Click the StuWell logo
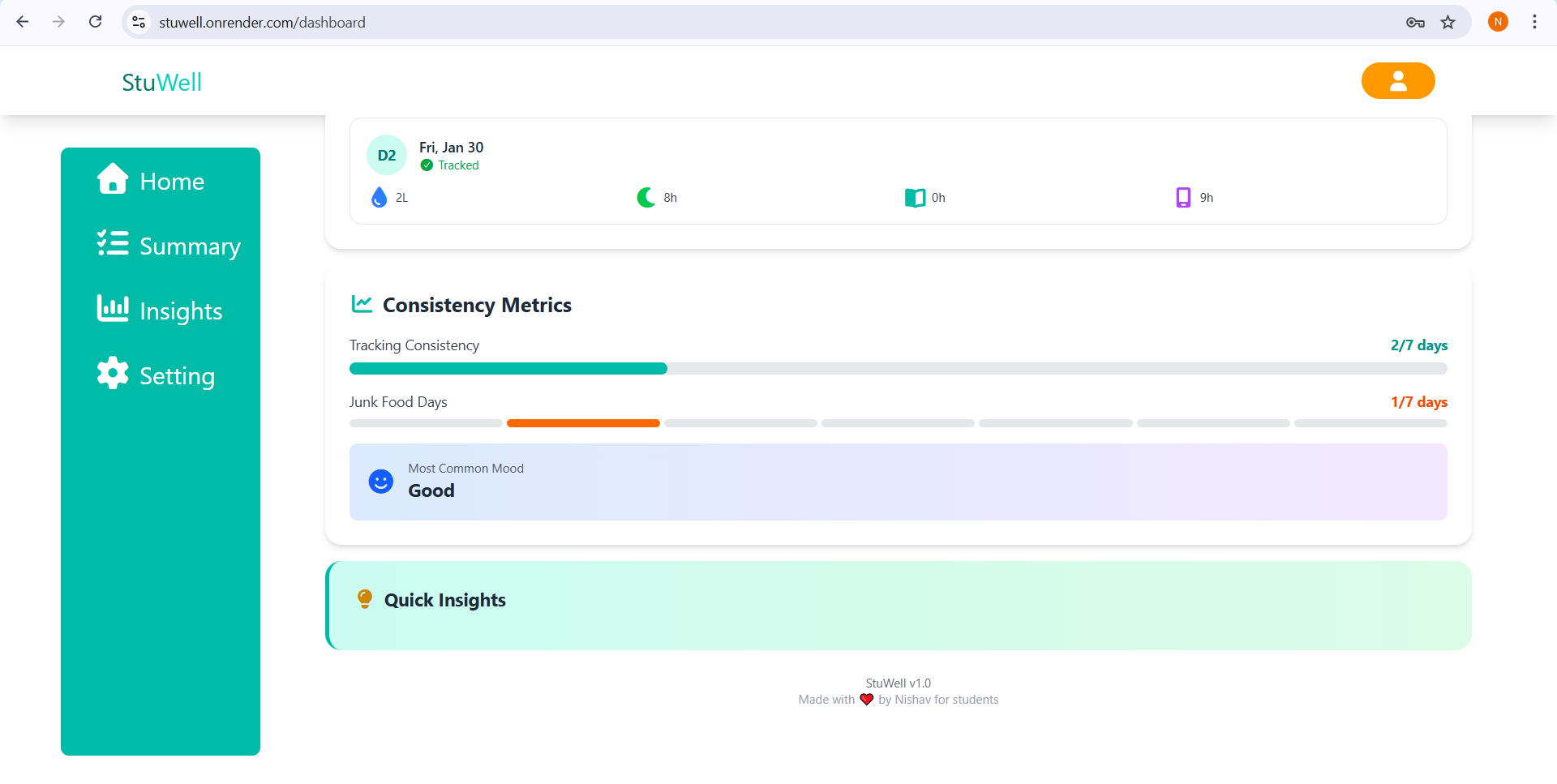1557x784 pixels. click(x=161, y=82)
